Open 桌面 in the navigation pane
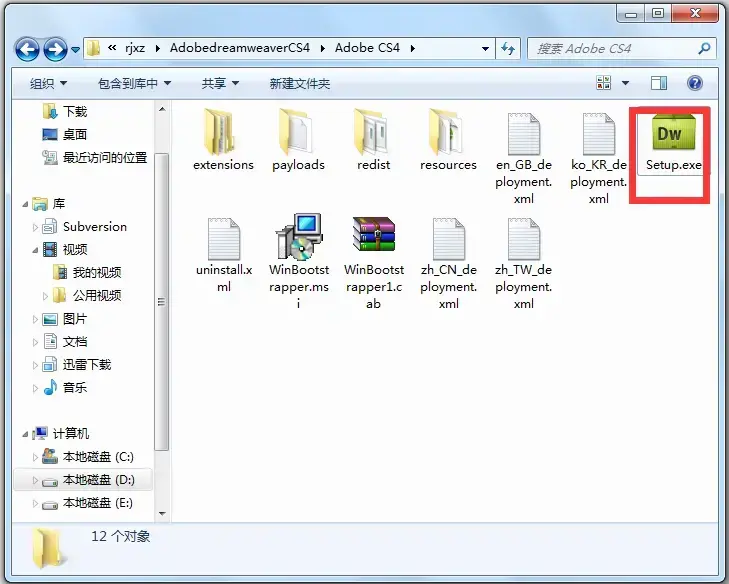This screenshot has width=729, height=584. 75,134
